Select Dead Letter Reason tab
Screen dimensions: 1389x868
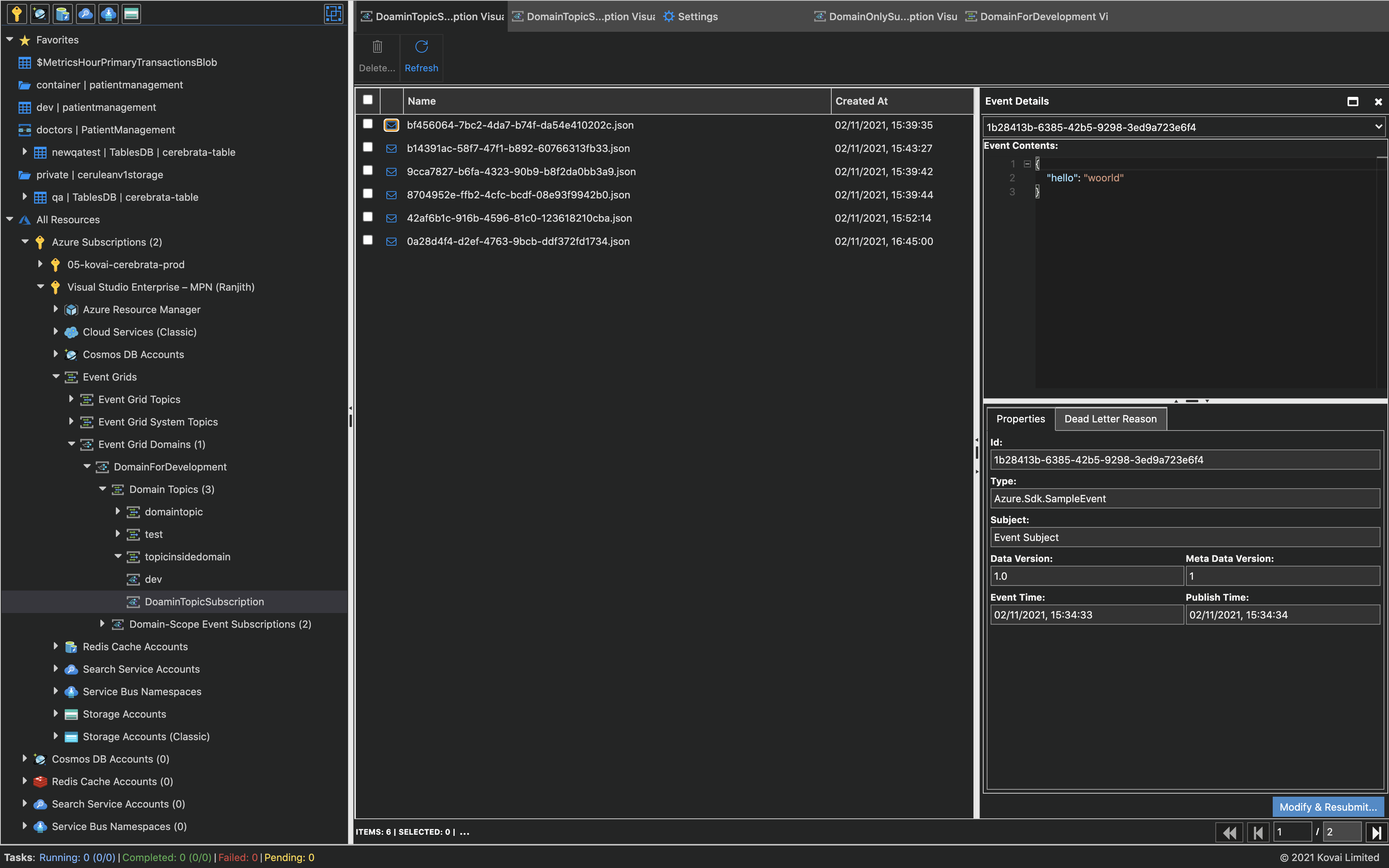[x=1111, y=418]
